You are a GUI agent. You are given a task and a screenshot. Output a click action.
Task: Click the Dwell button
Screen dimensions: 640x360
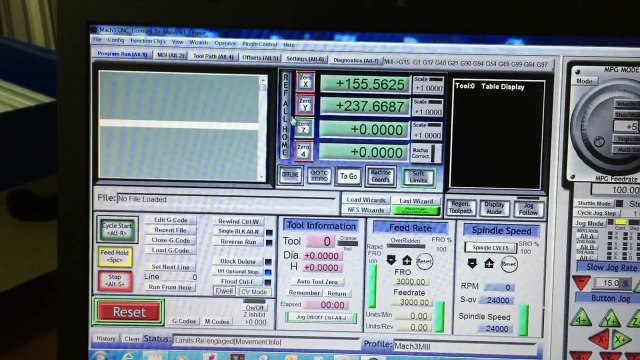click(x=224, y=291)
